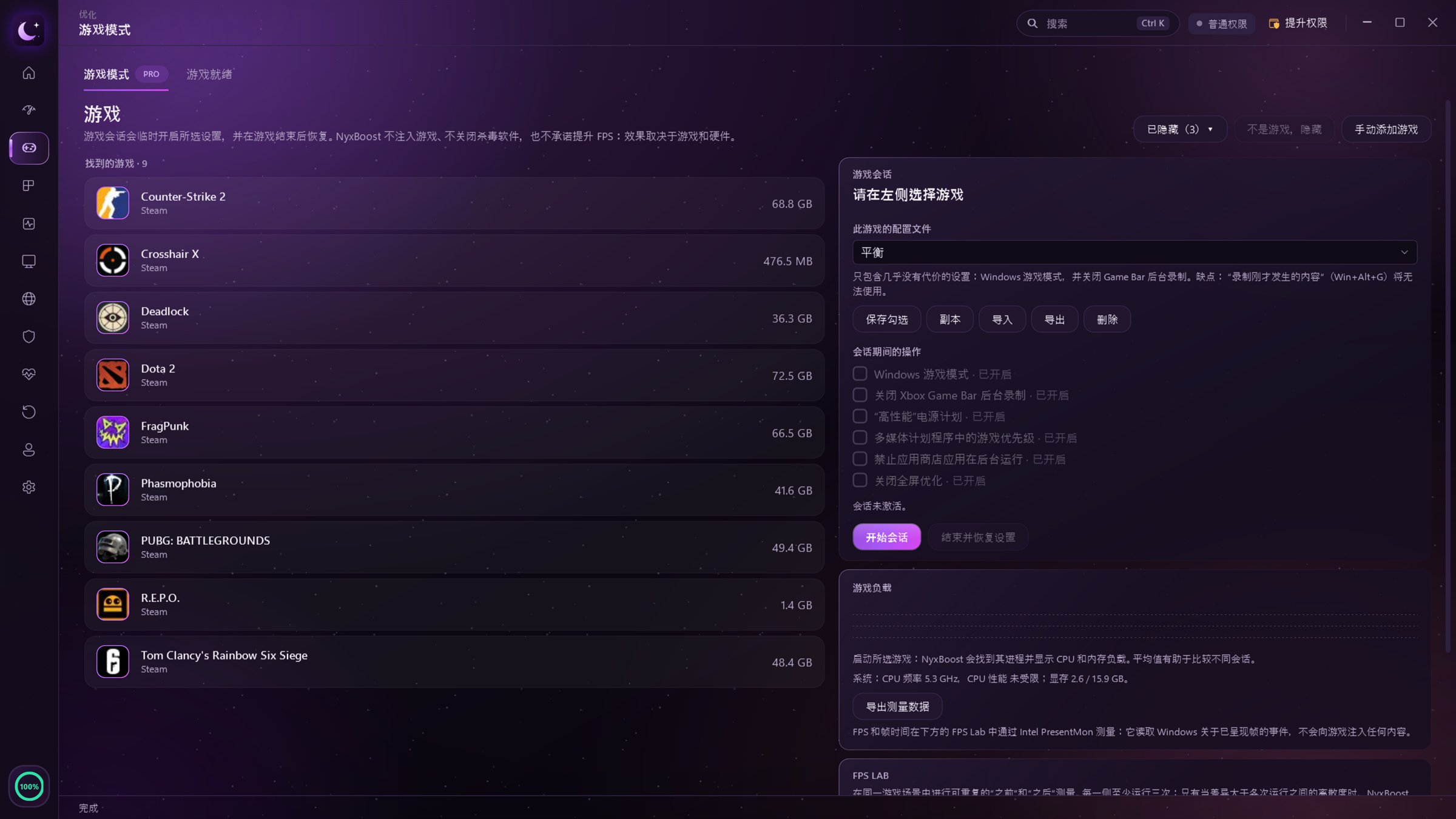Click the 手动添加游戏 button
This screenshot has width=1456, height=819.
click(1386, 129)
